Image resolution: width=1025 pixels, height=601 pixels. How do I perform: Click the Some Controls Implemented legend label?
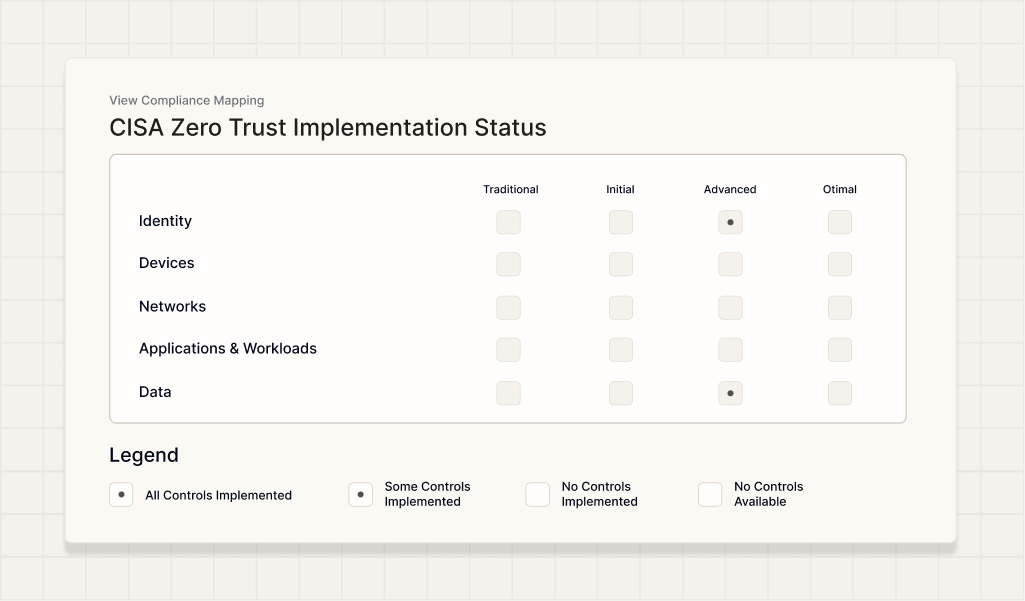428,494
